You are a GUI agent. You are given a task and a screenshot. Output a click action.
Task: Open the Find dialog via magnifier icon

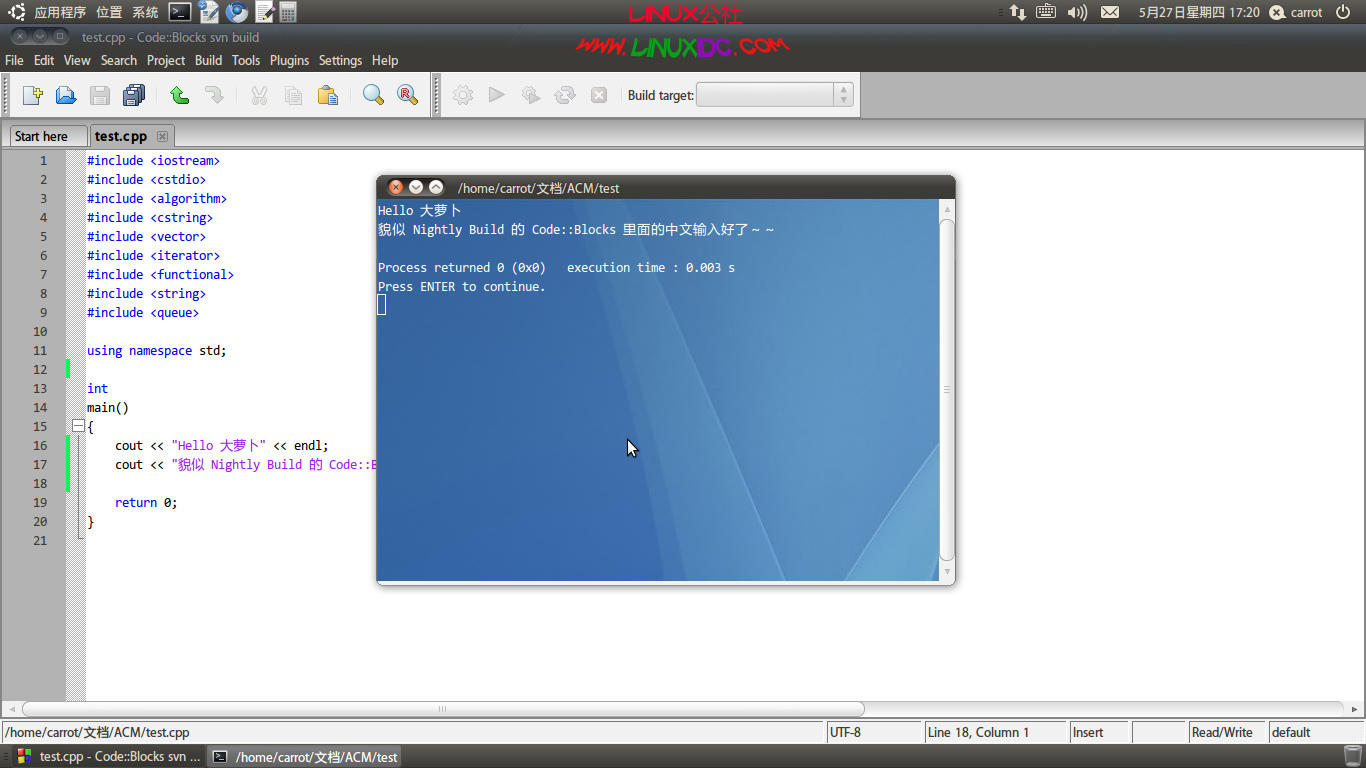tap(372, 94)
